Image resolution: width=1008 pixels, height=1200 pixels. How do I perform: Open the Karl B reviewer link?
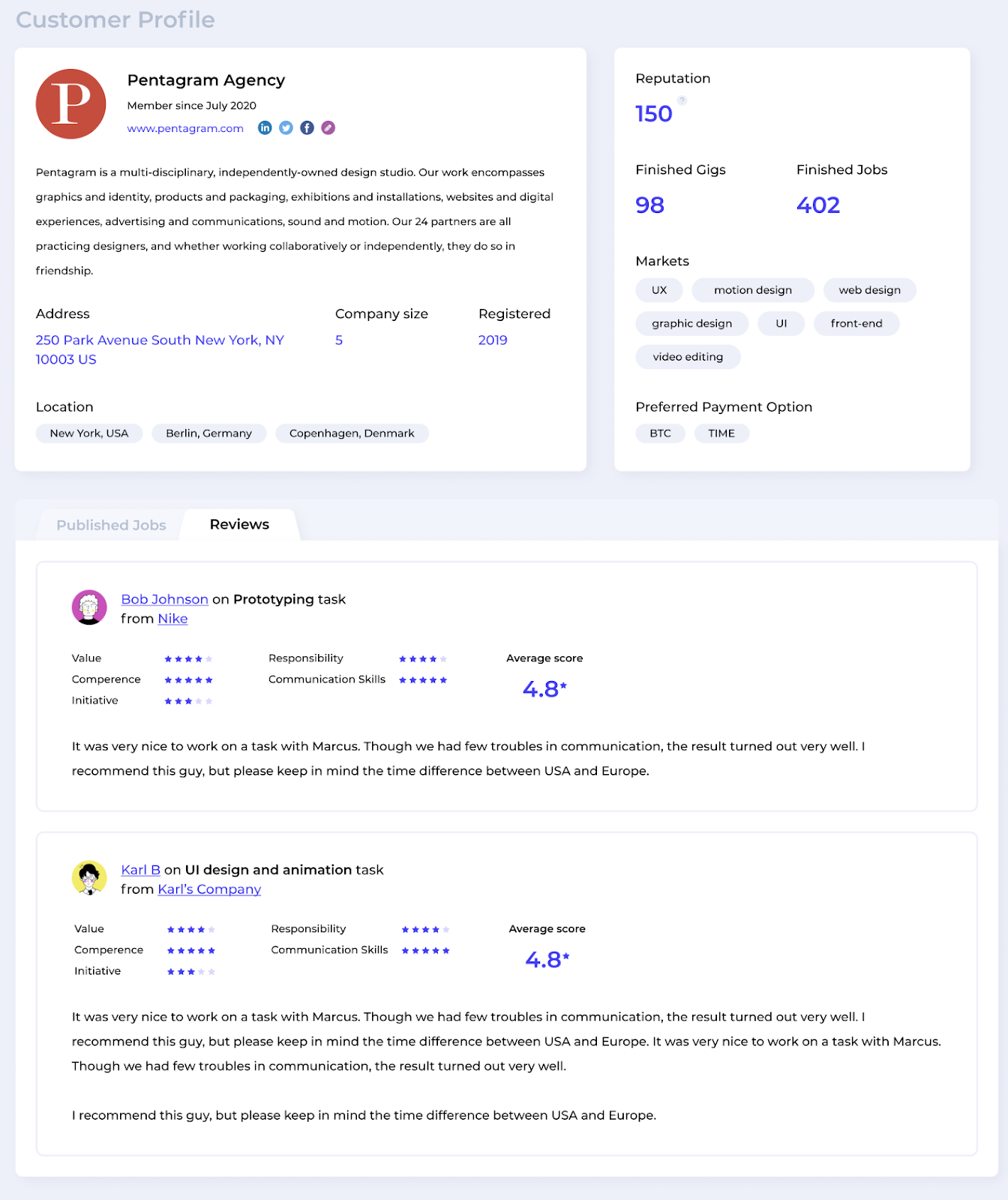click(141, 870)
